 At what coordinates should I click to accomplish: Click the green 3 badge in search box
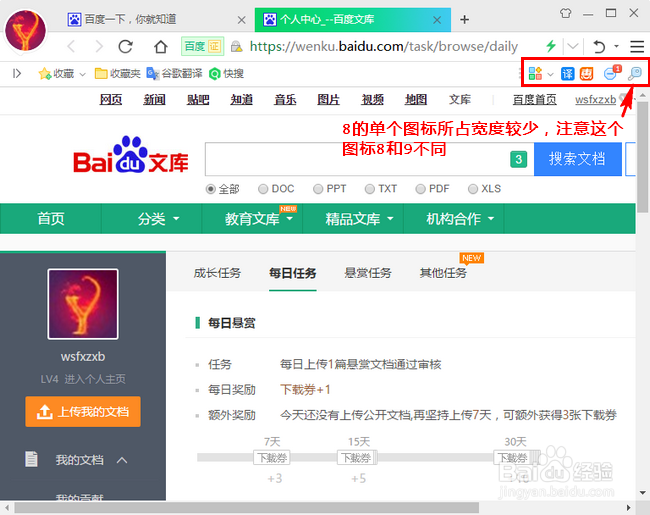519,159
